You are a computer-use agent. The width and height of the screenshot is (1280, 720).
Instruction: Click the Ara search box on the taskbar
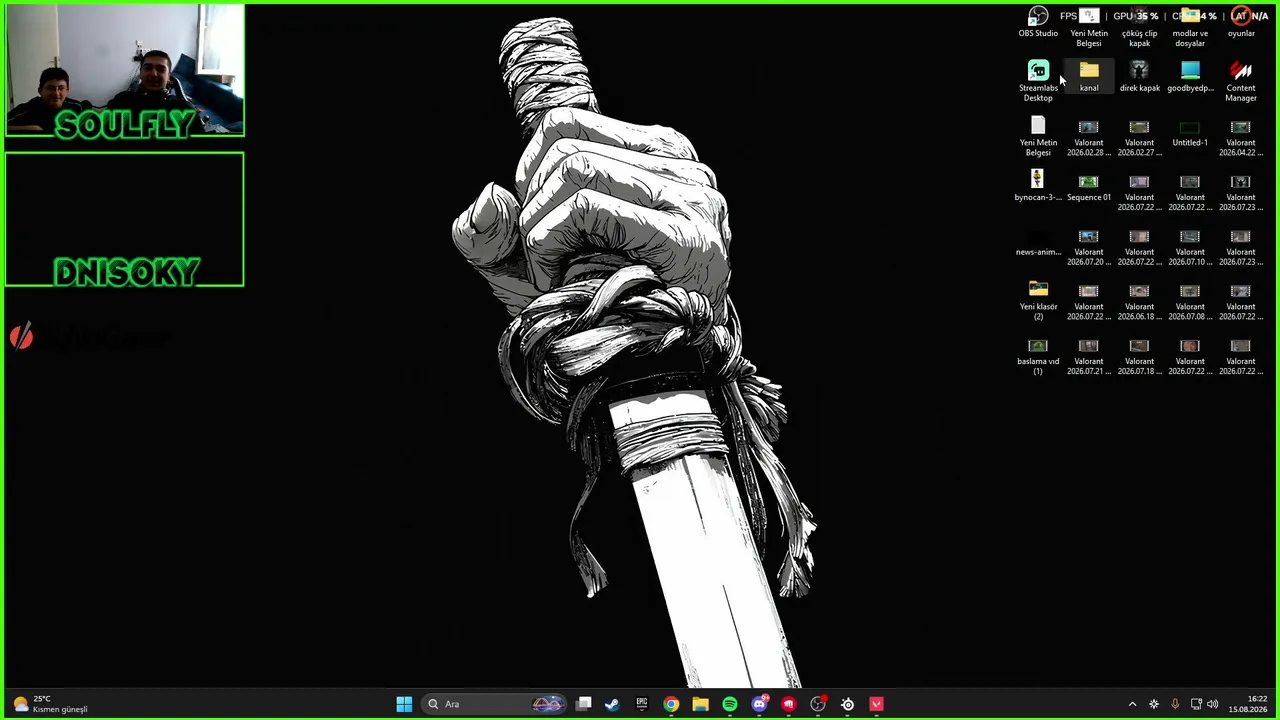(494, 704)
